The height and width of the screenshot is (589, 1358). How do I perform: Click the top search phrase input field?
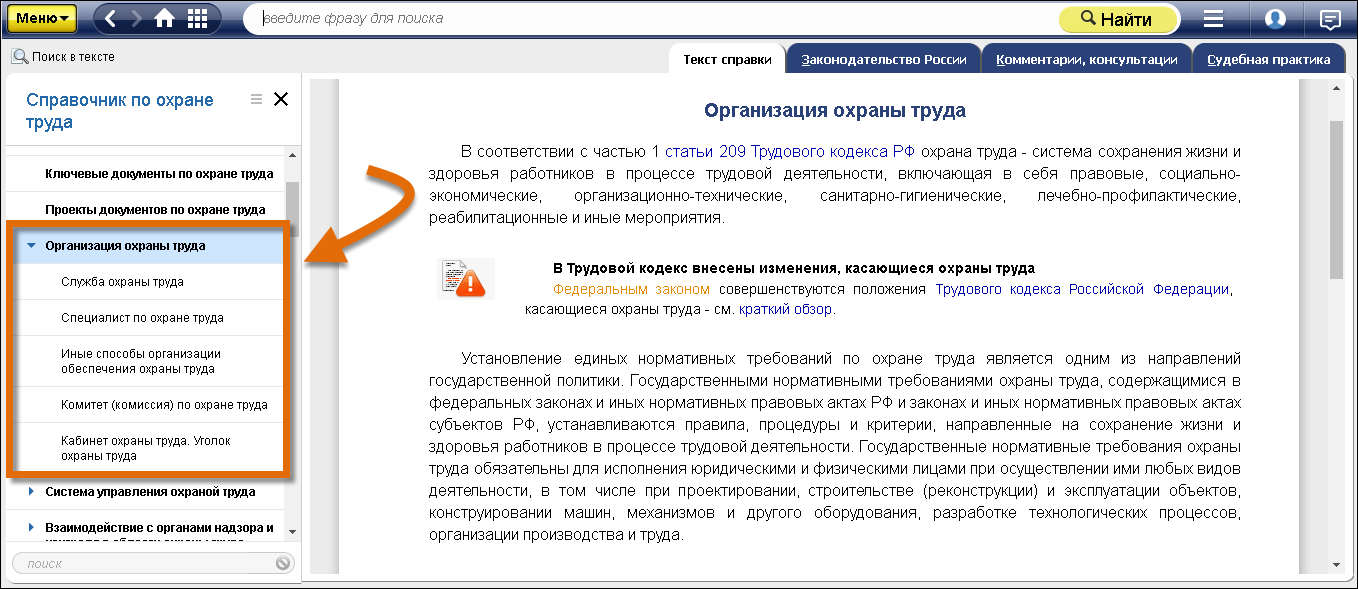pos(650,19)
